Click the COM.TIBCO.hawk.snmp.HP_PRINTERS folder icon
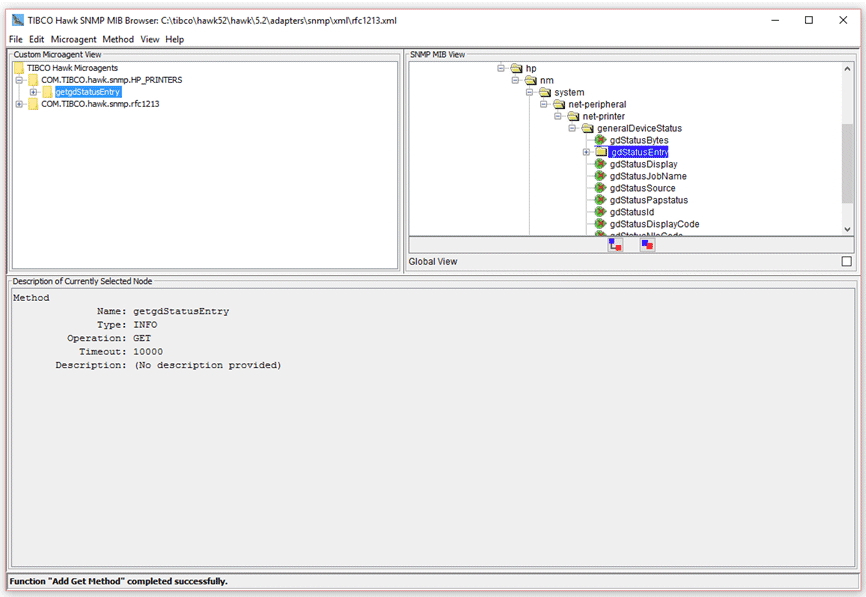The height and width of the screenshot is (597, 866). click(x=33, y=80)
